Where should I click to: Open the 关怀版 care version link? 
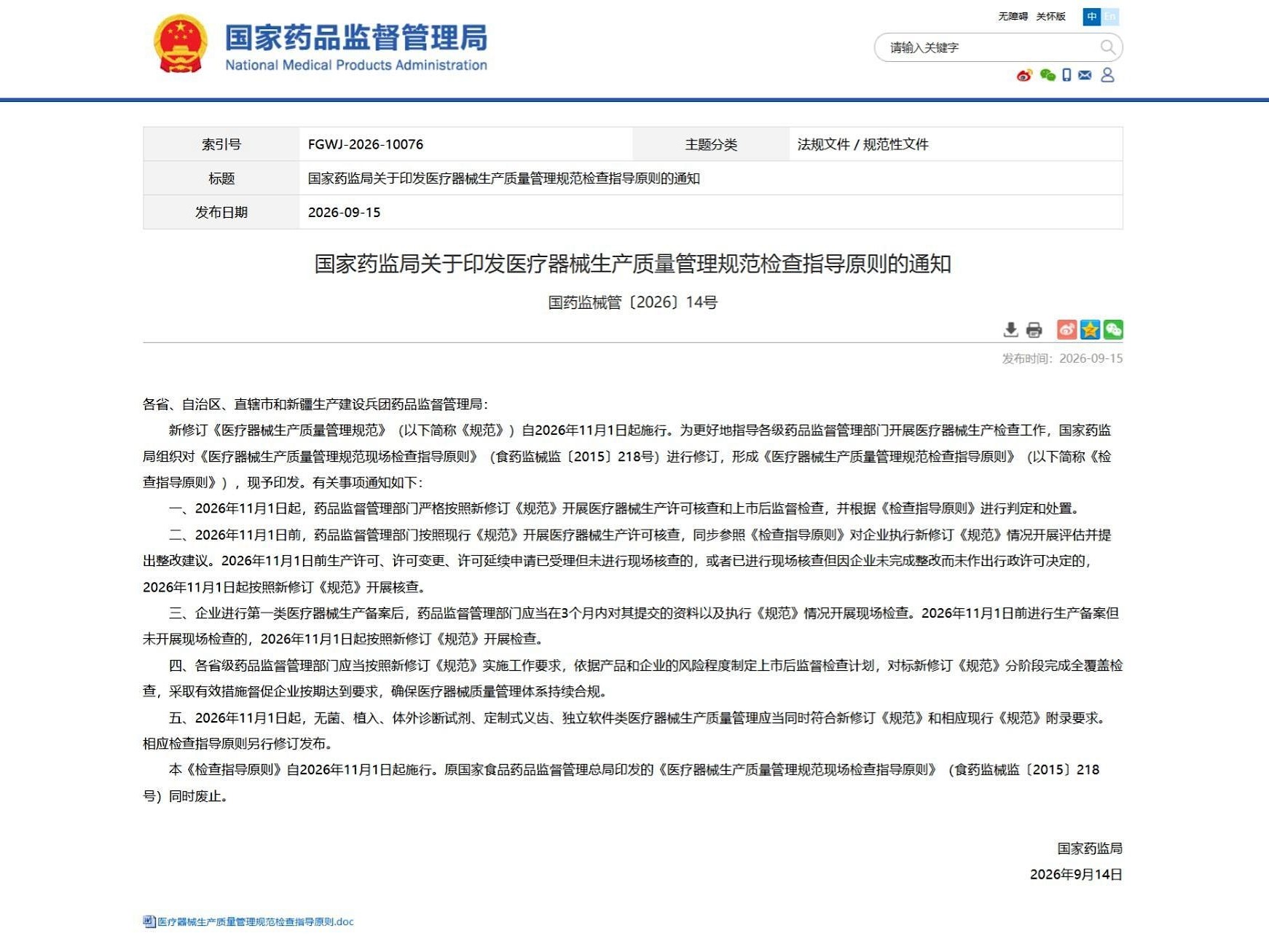[x=1050, y=17]
